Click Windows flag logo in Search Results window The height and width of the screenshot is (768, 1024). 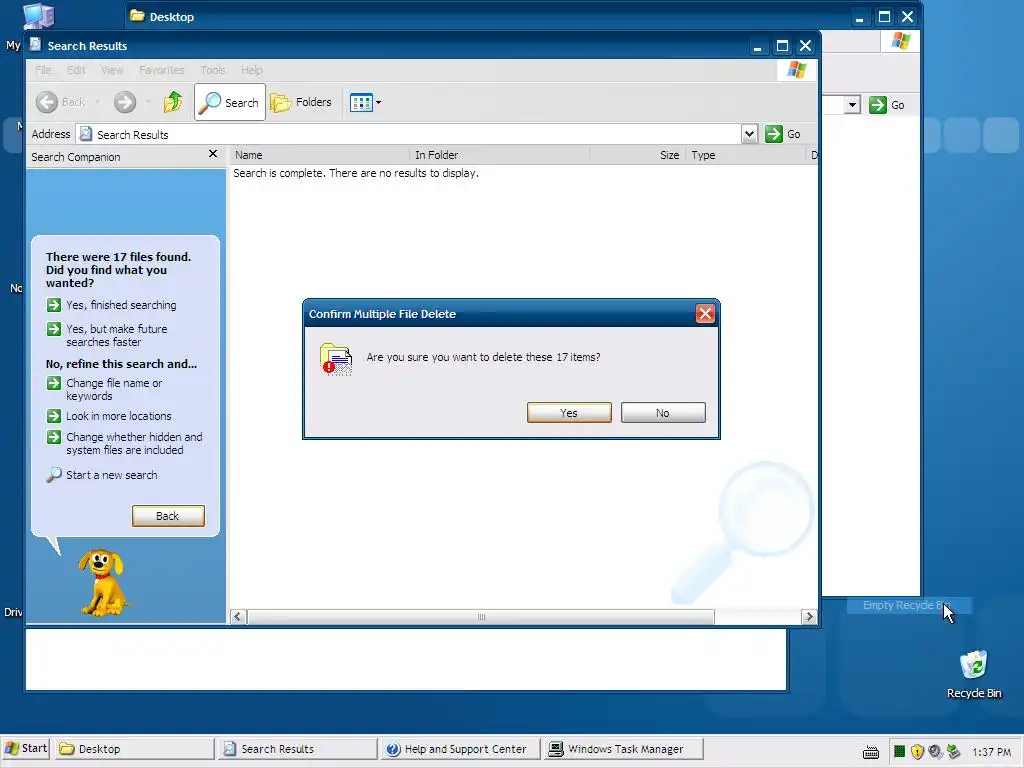pyautogui.click(x=796, y=69)
